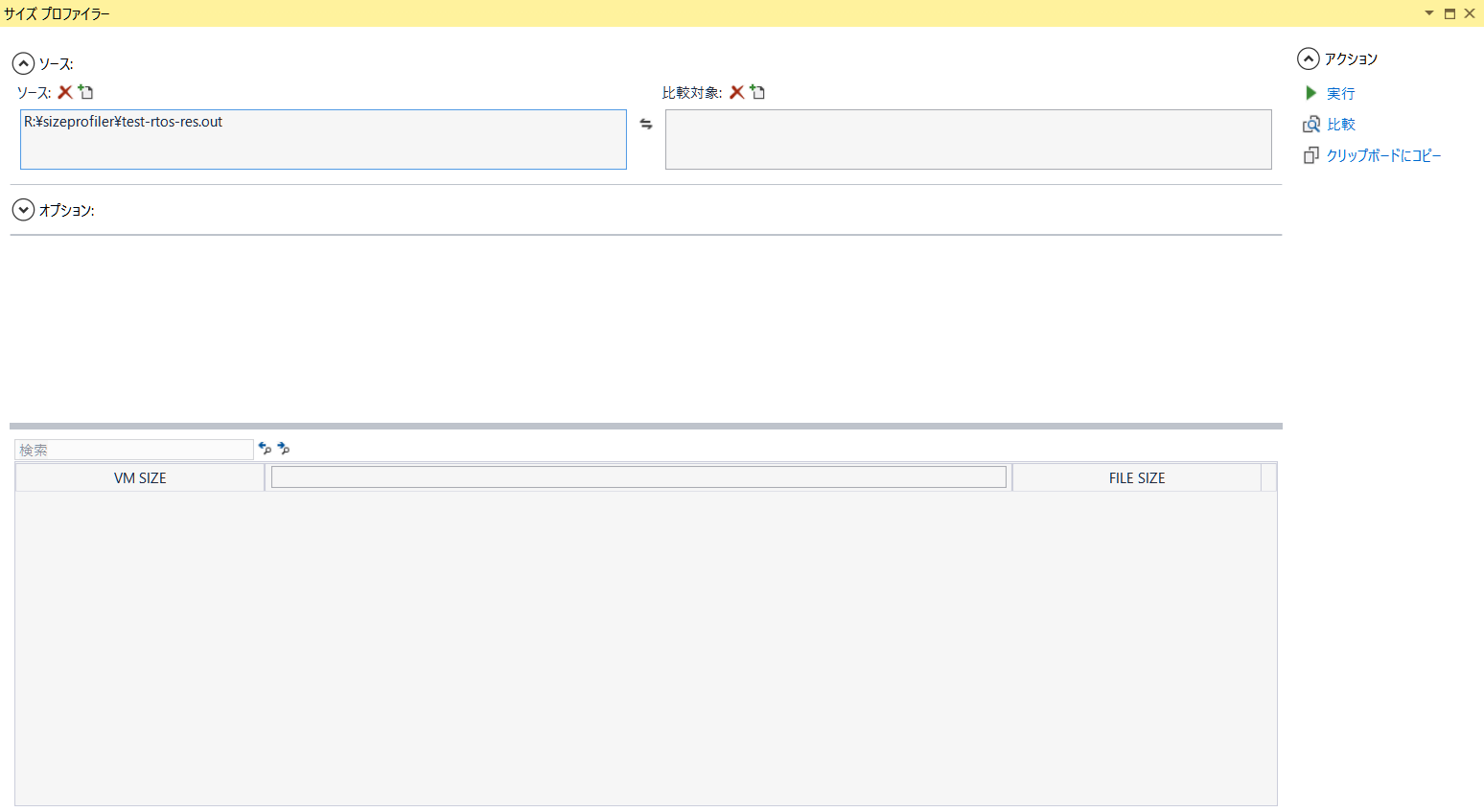The width and height of the screenshot is (1484, 812).
Task: Clear the 比較対象 entry with red X
Action: pyautogui.click(x=736, y=92)
